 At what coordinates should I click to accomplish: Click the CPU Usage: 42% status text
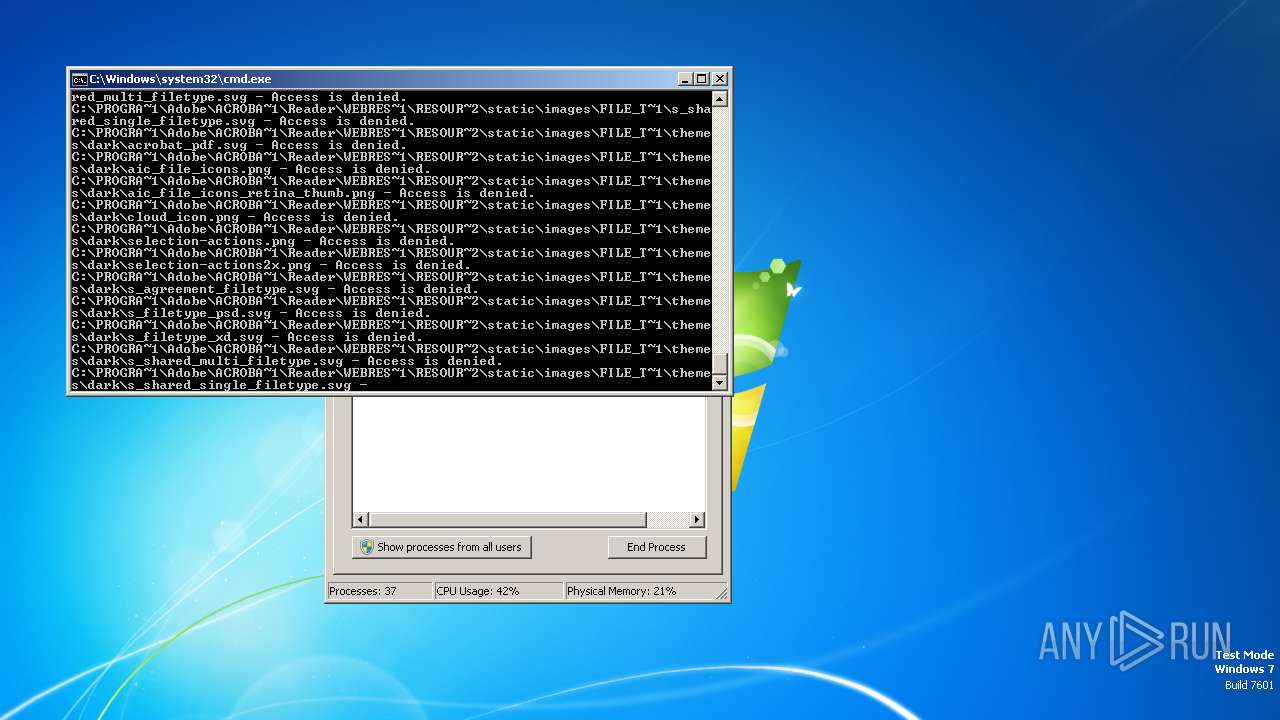(x=478, y=591)
